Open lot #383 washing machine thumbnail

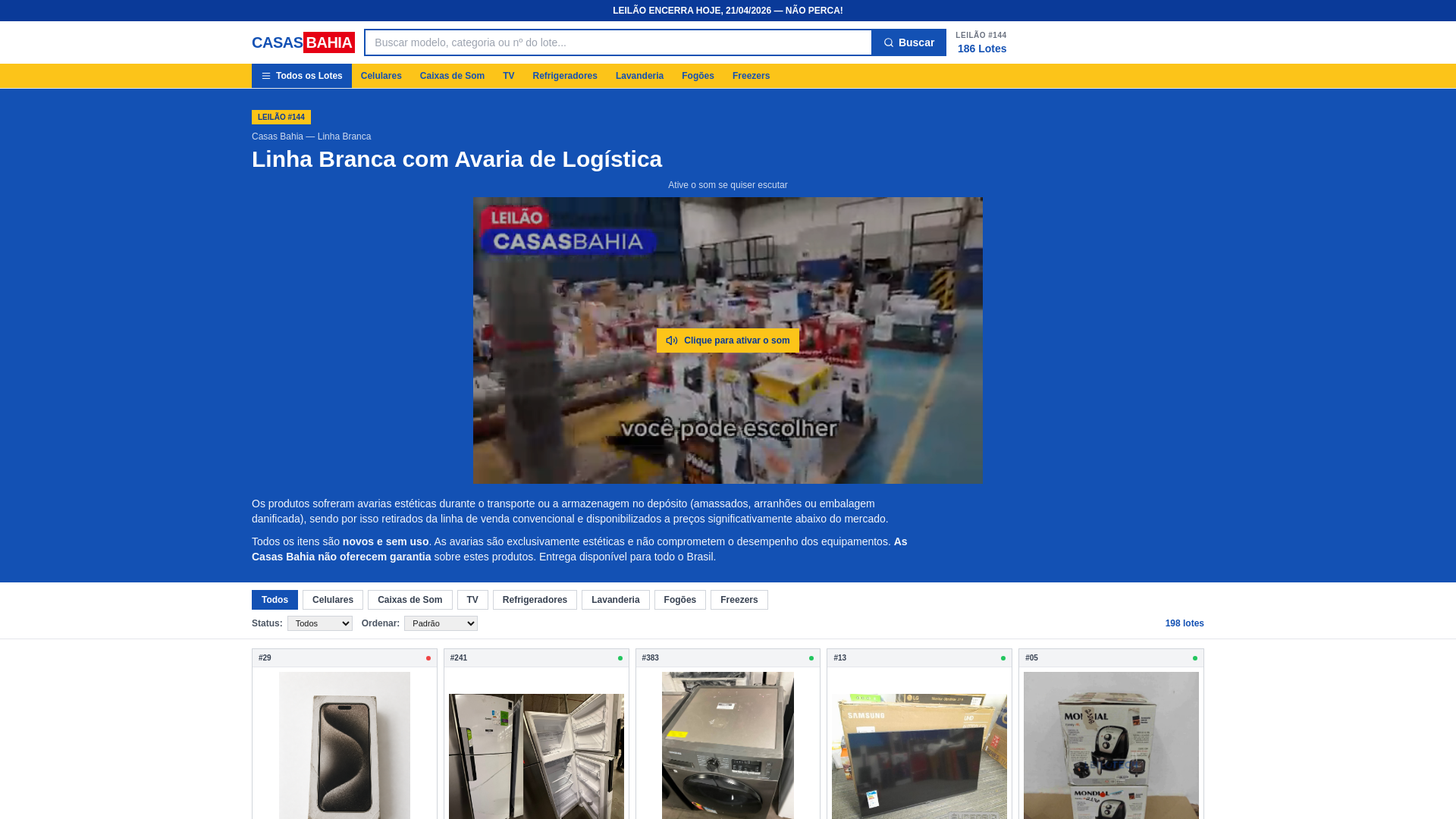728,745
